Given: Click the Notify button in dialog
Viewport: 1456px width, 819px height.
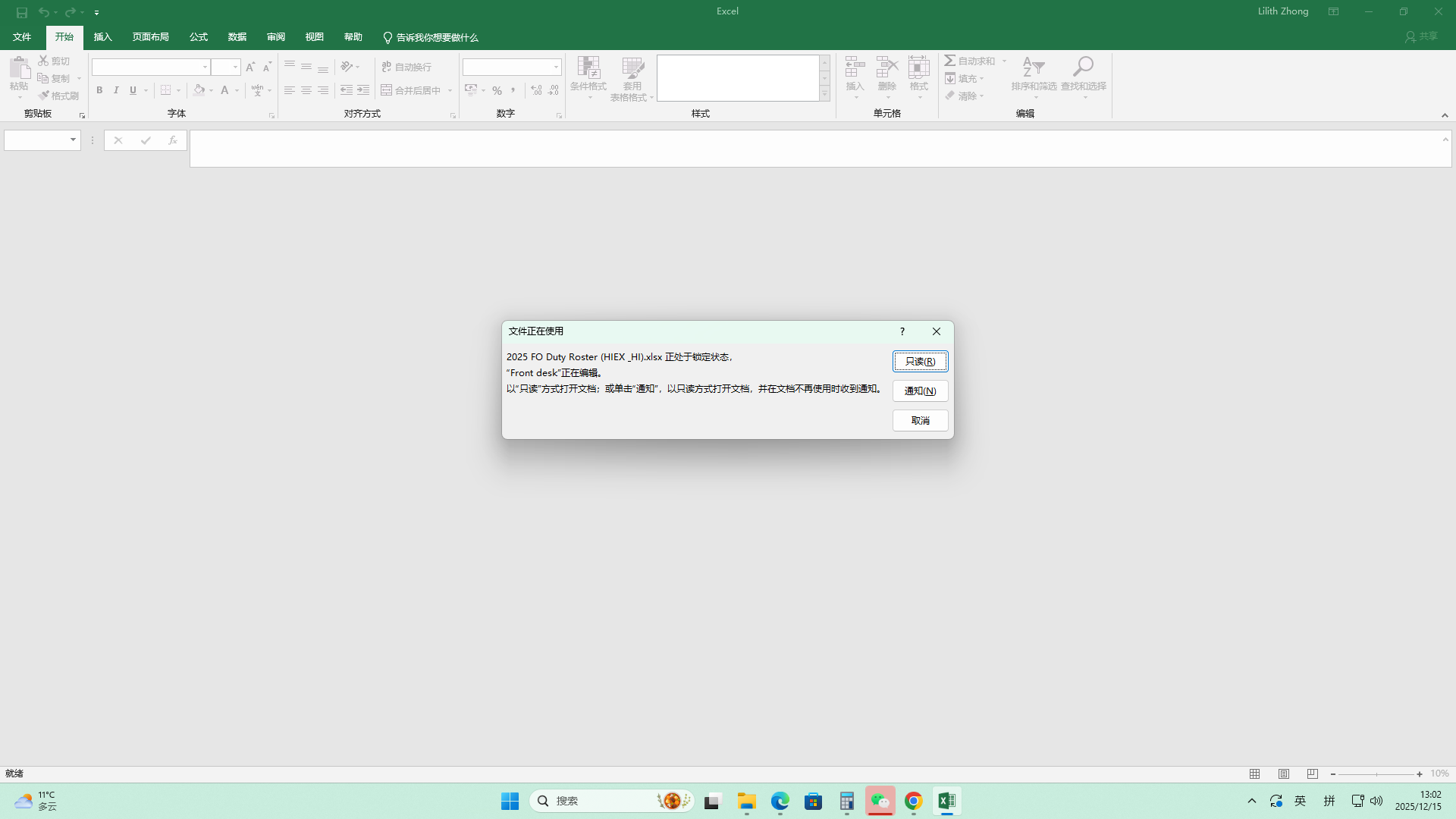Looking at the screenshot, I should point(920,391).
